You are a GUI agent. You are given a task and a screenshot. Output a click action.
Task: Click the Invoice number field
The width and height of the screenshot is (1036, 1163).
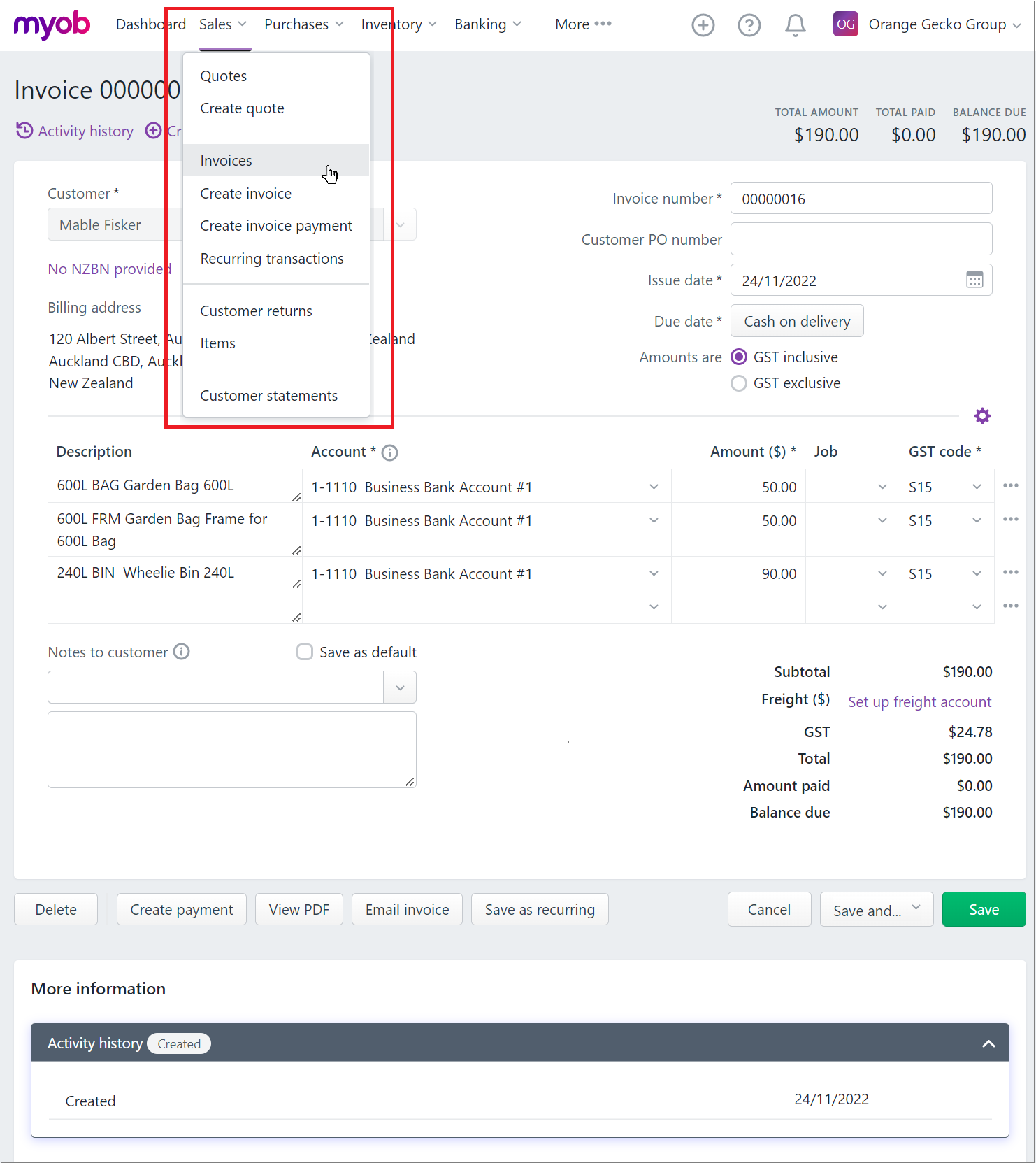click(861, 199)
